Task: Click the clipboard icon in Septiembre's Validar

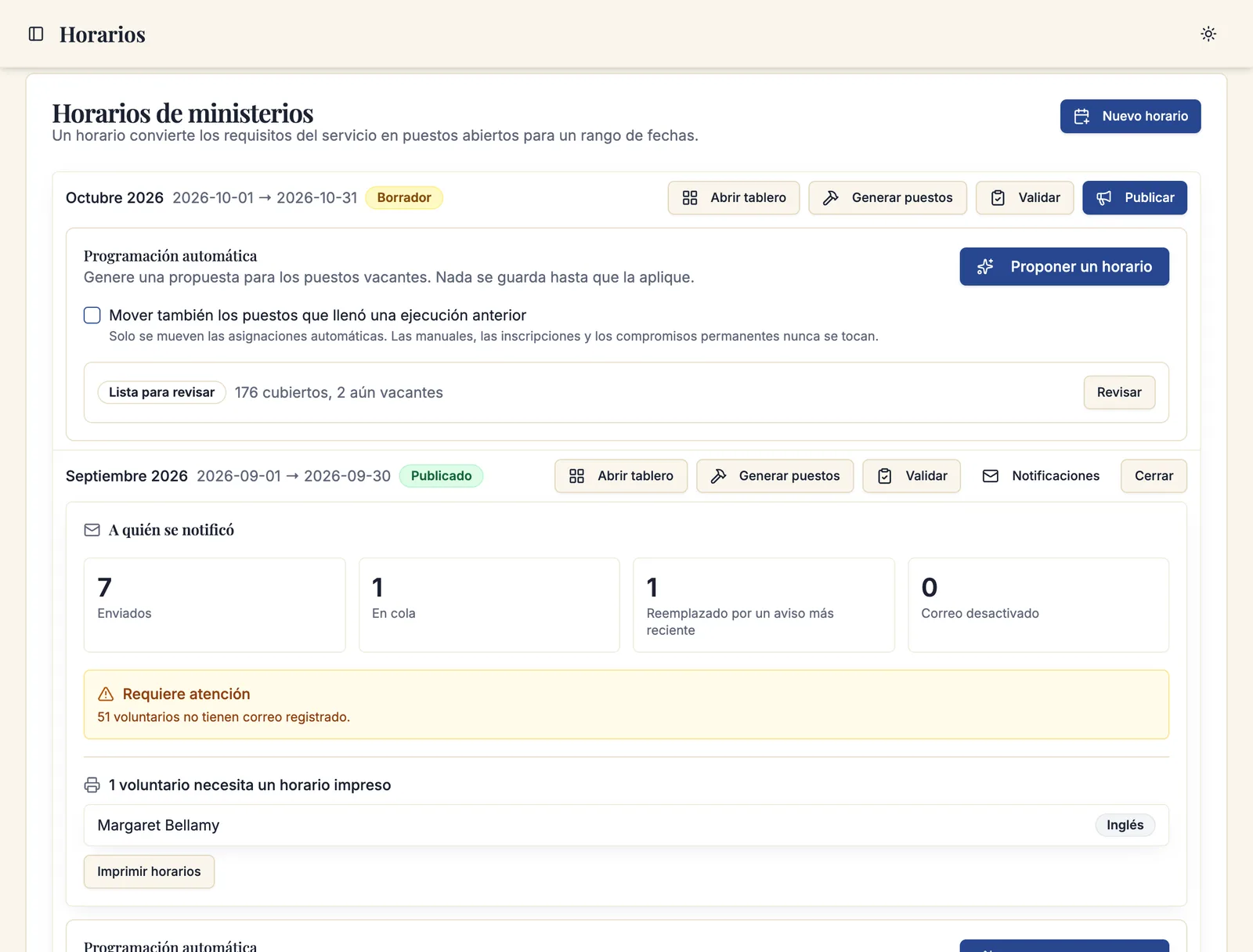Action: point(885,476)
